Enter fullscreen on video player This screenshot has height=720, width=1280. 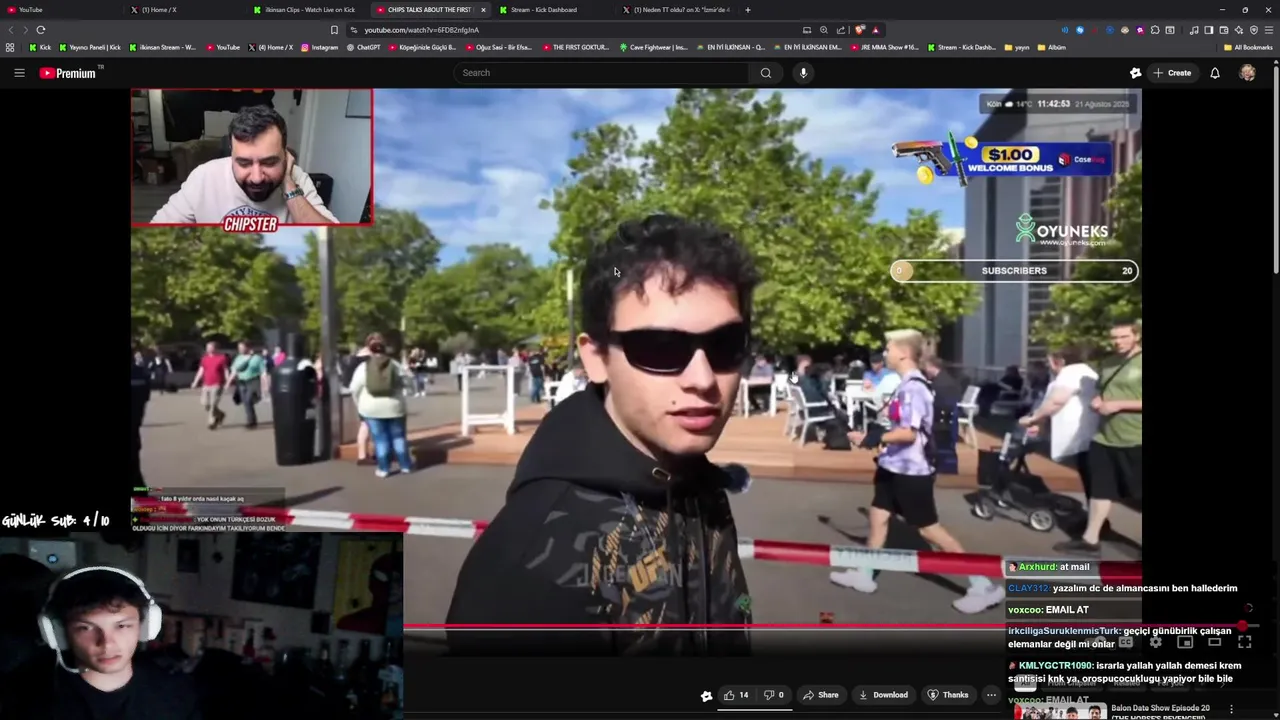point(1245,643)
